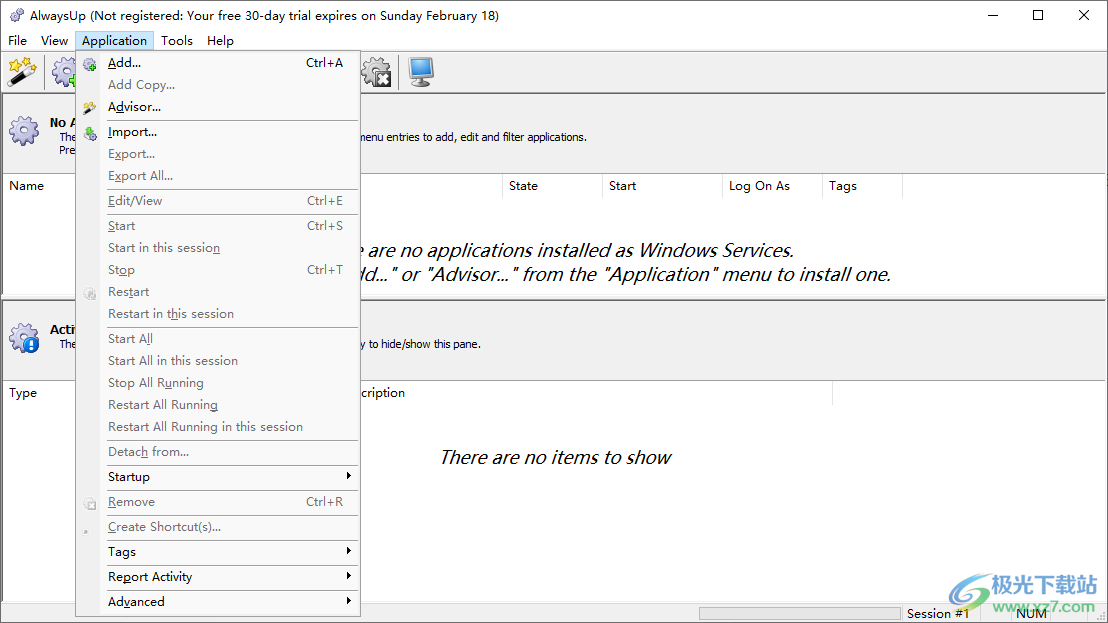Select the Add Copy... entry

218,85
